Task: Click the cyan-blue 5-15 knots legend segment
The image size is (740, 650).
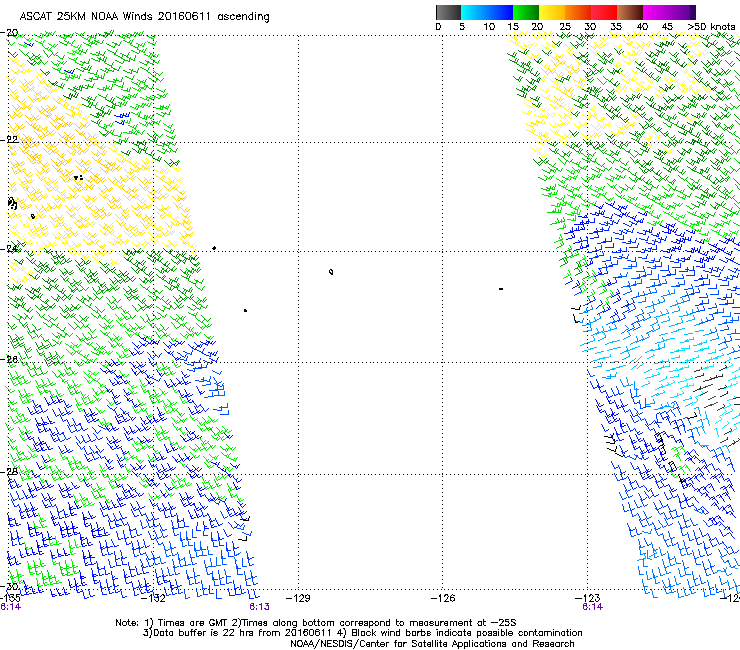Action: 487,12
